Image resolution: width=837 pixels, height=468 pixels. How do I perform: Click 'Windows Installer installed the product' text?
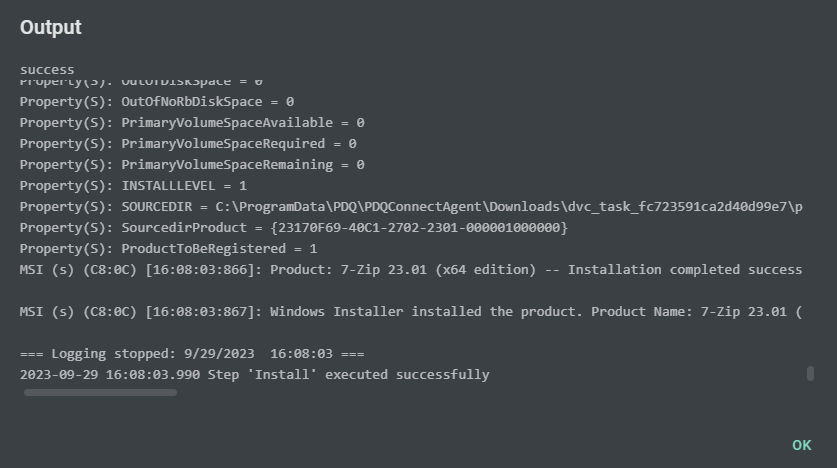pyautogui.click(x=426, y=312)
